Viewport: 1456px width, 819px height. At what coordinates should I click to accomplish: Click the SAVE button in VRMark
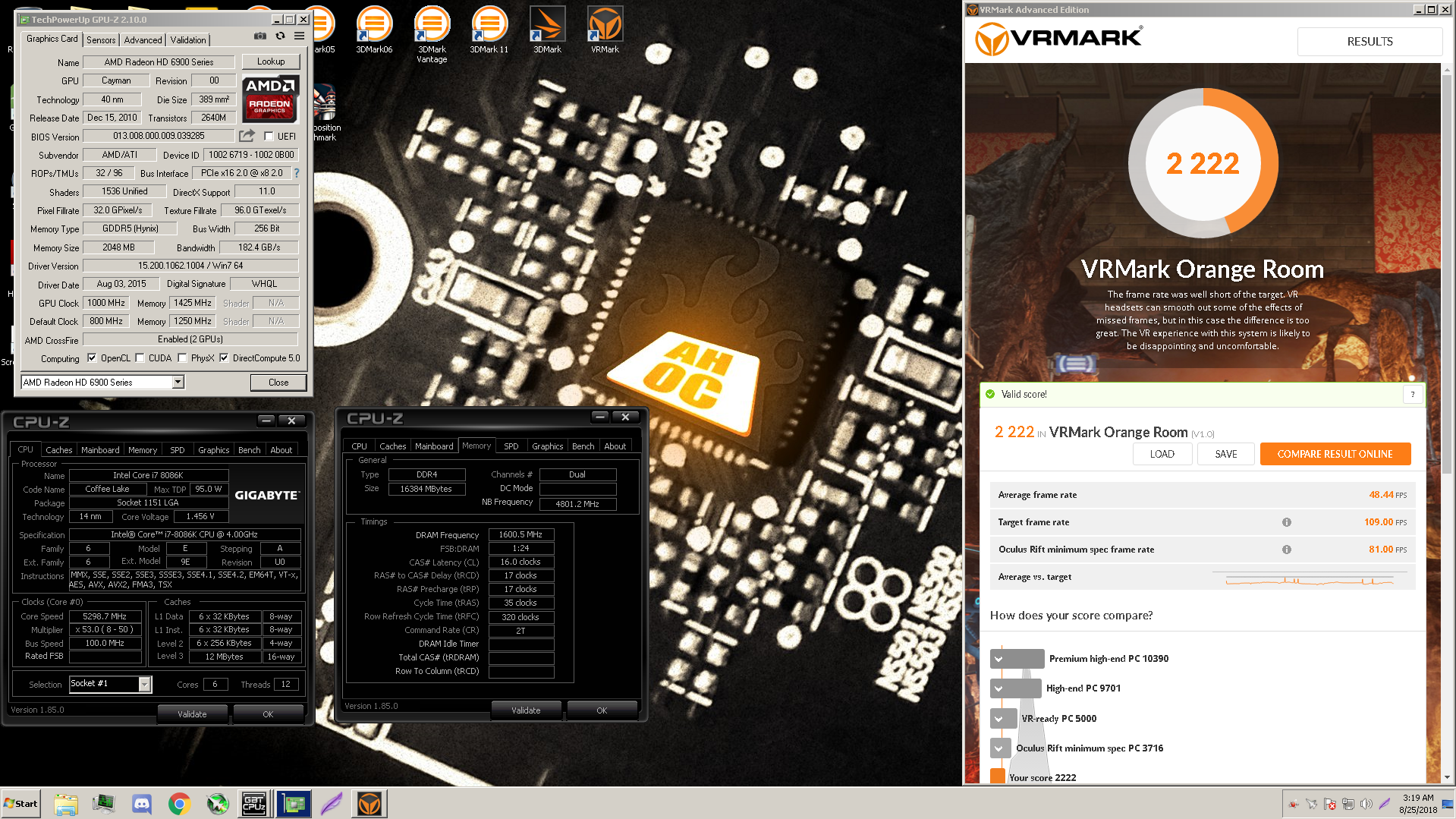click(1225, 454)
